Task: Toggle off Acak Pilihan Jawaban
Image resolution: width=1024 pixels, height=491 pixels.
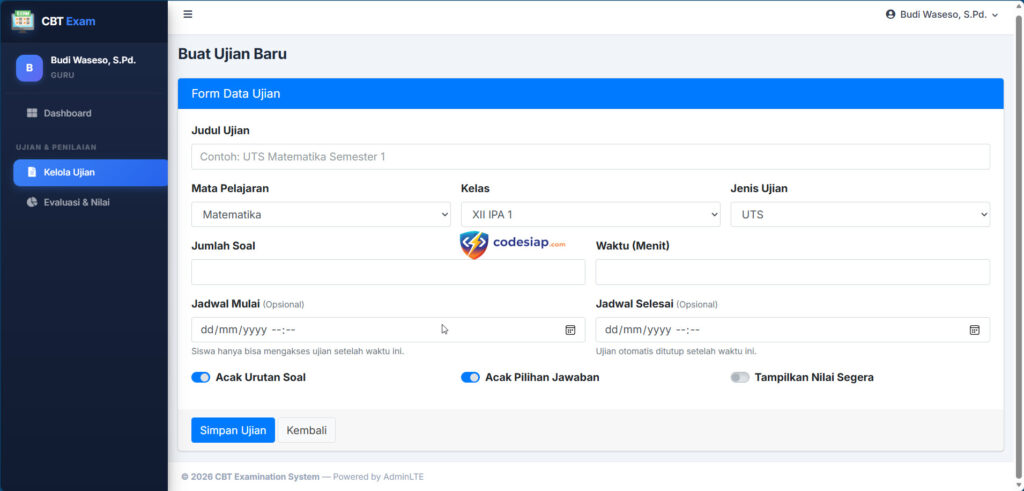Action: (470, 378)
